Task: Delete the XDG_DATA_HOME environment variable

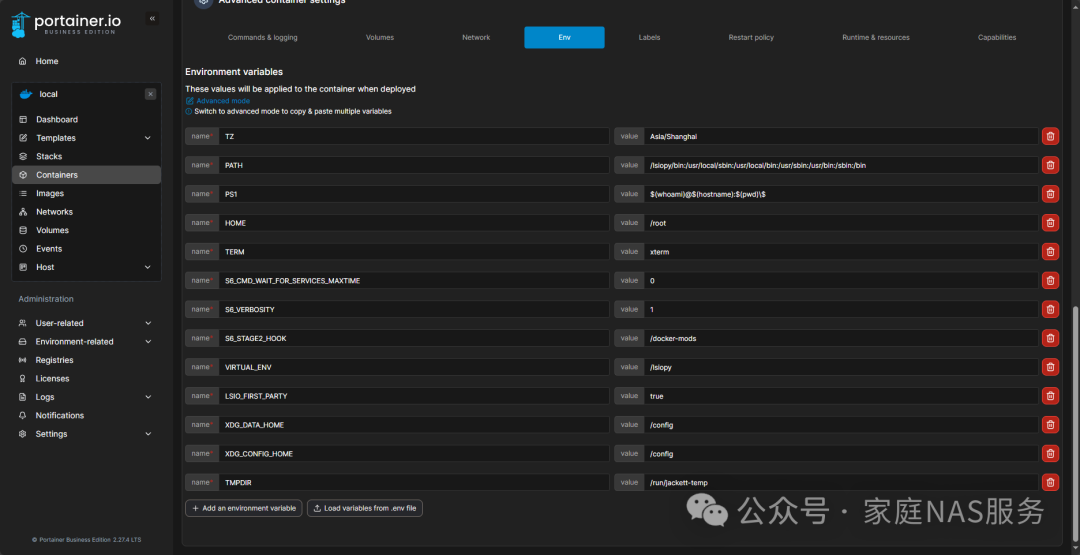Action: (1050, 425)
